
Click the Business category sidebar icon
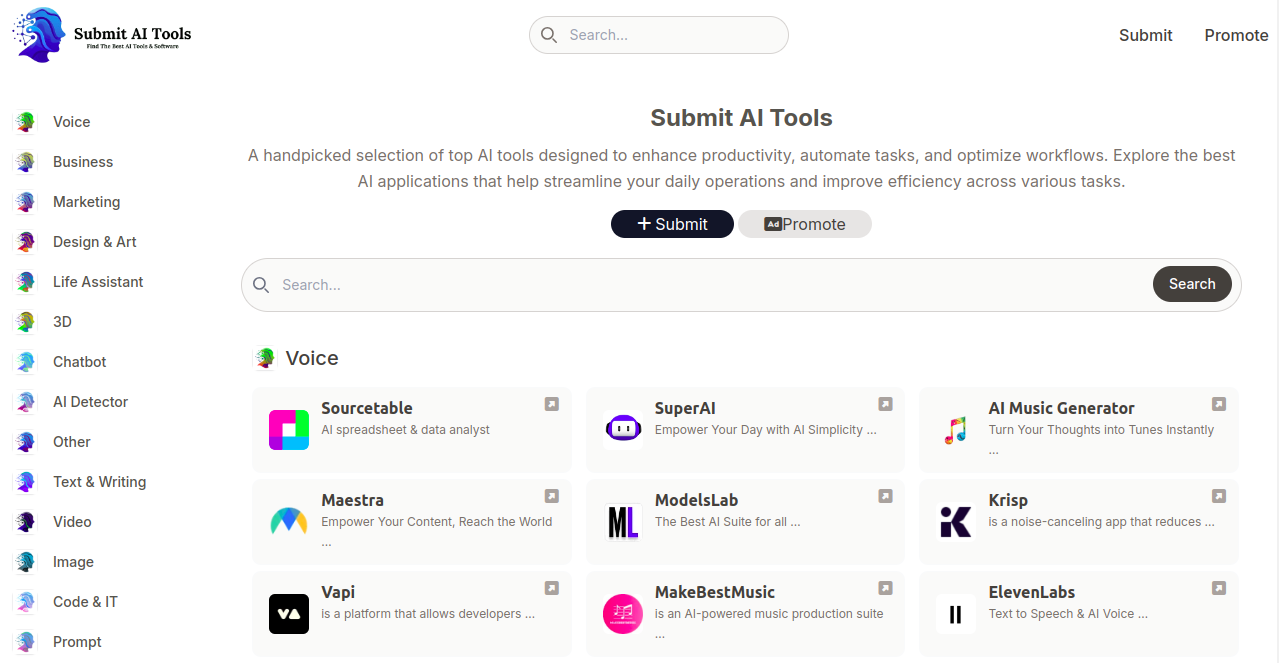tap(24, 162)
